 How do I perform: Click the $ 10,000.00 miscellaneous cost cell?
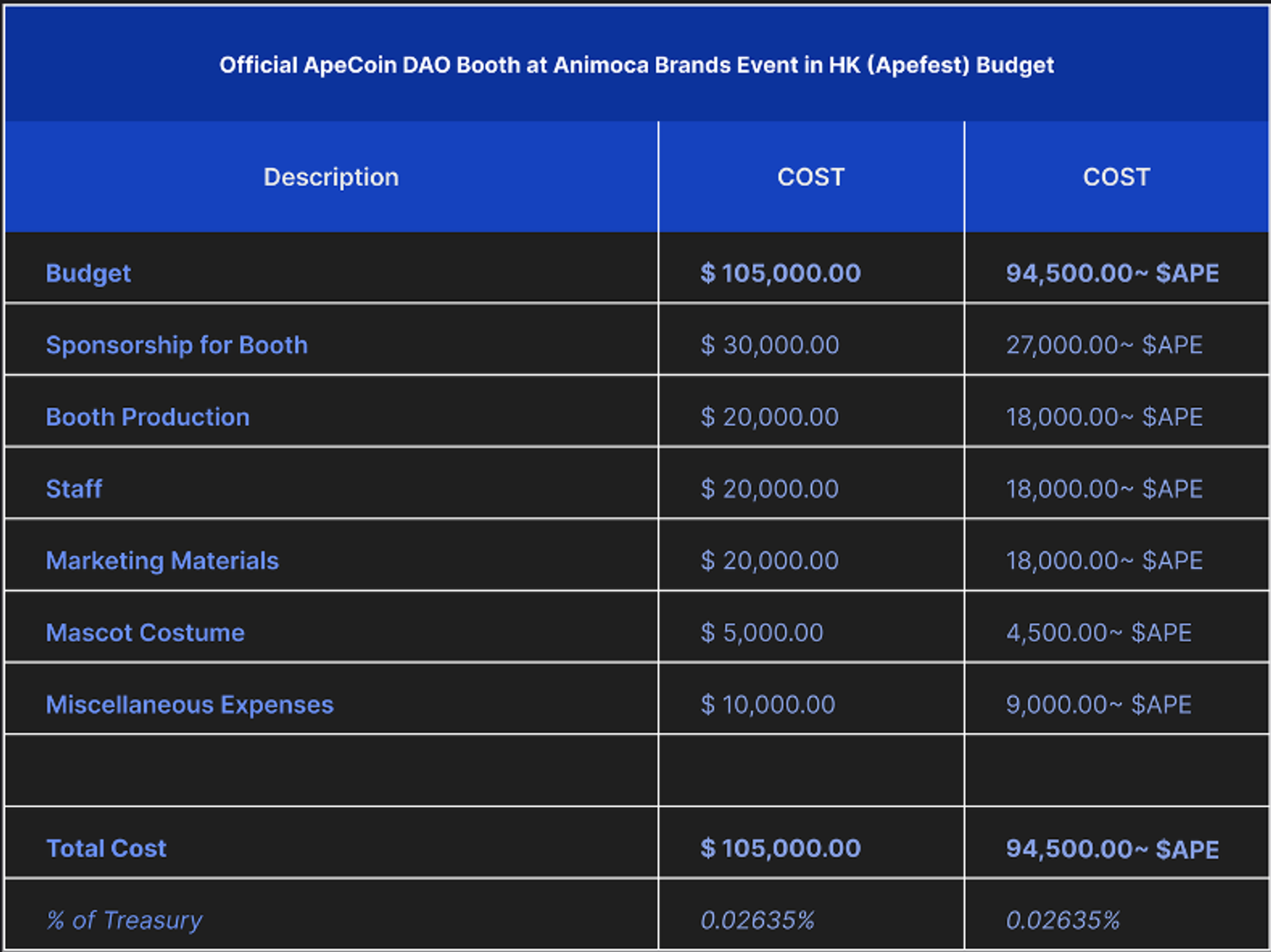pyautogui.click(x=768, y=705)
